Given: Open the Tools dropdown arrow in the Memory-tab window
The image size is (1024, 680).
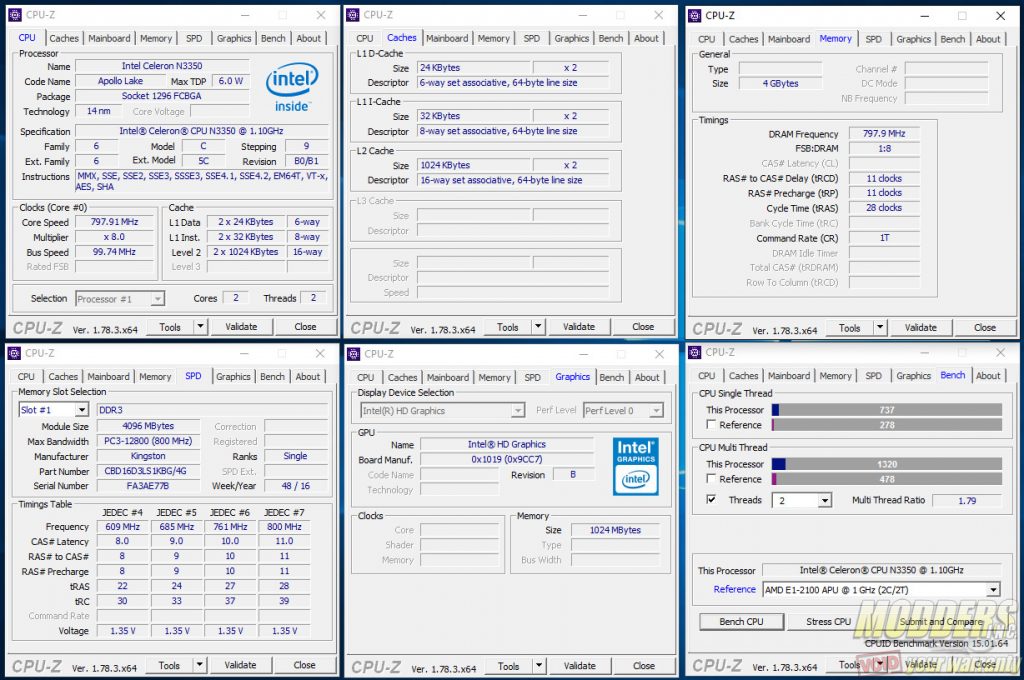Looking at the screenshot, I should tap(880, 327).
